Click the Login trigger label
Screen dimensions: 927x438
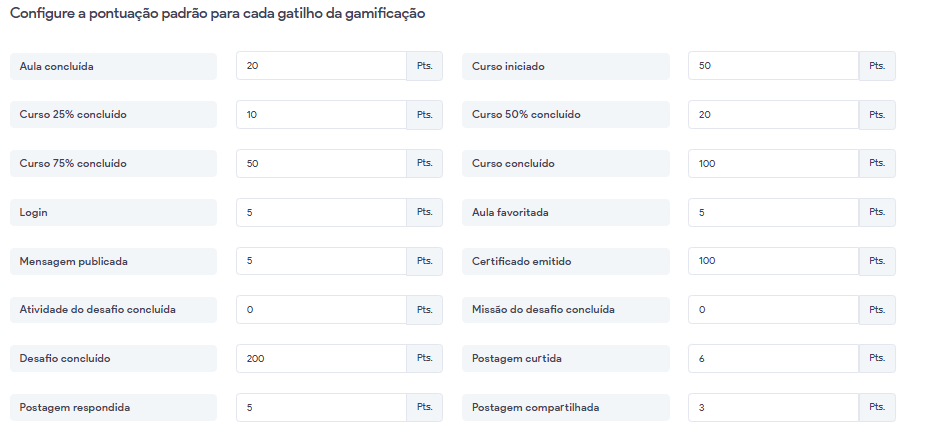(112, 213)
